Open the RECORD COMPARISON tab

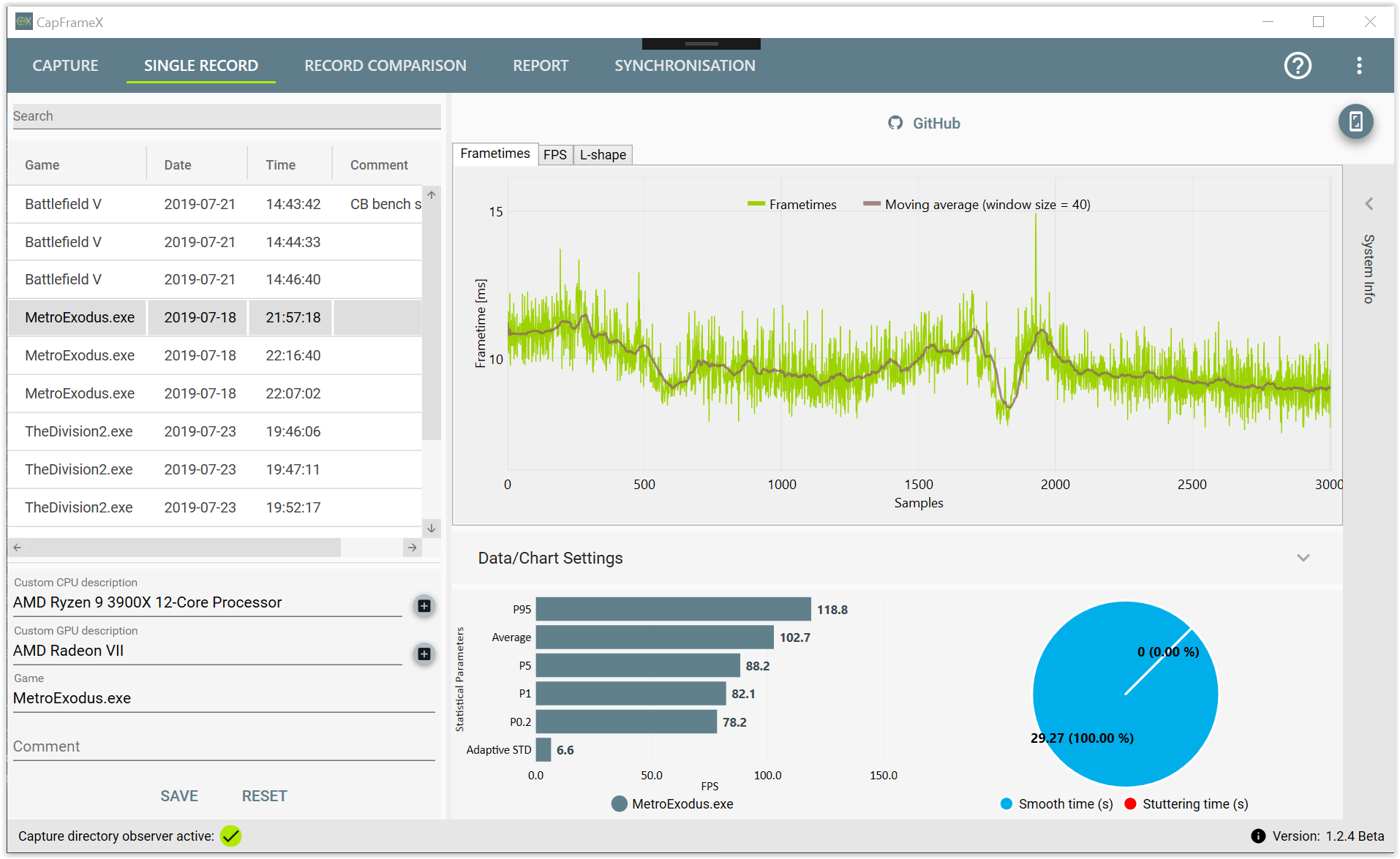385,66
